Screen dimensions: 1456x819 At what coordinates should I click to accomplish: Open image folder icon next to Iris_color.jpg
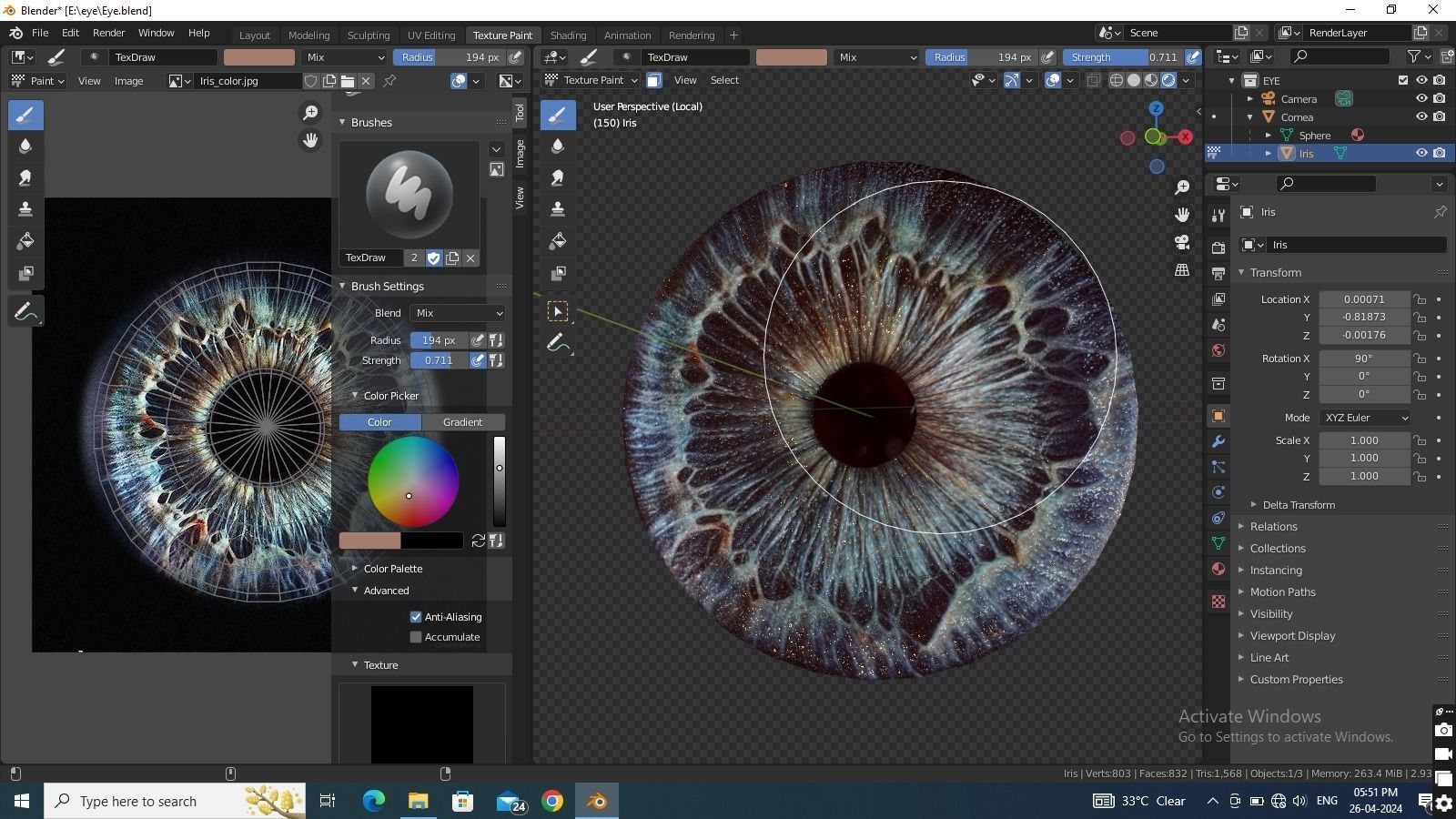point(348,81)
